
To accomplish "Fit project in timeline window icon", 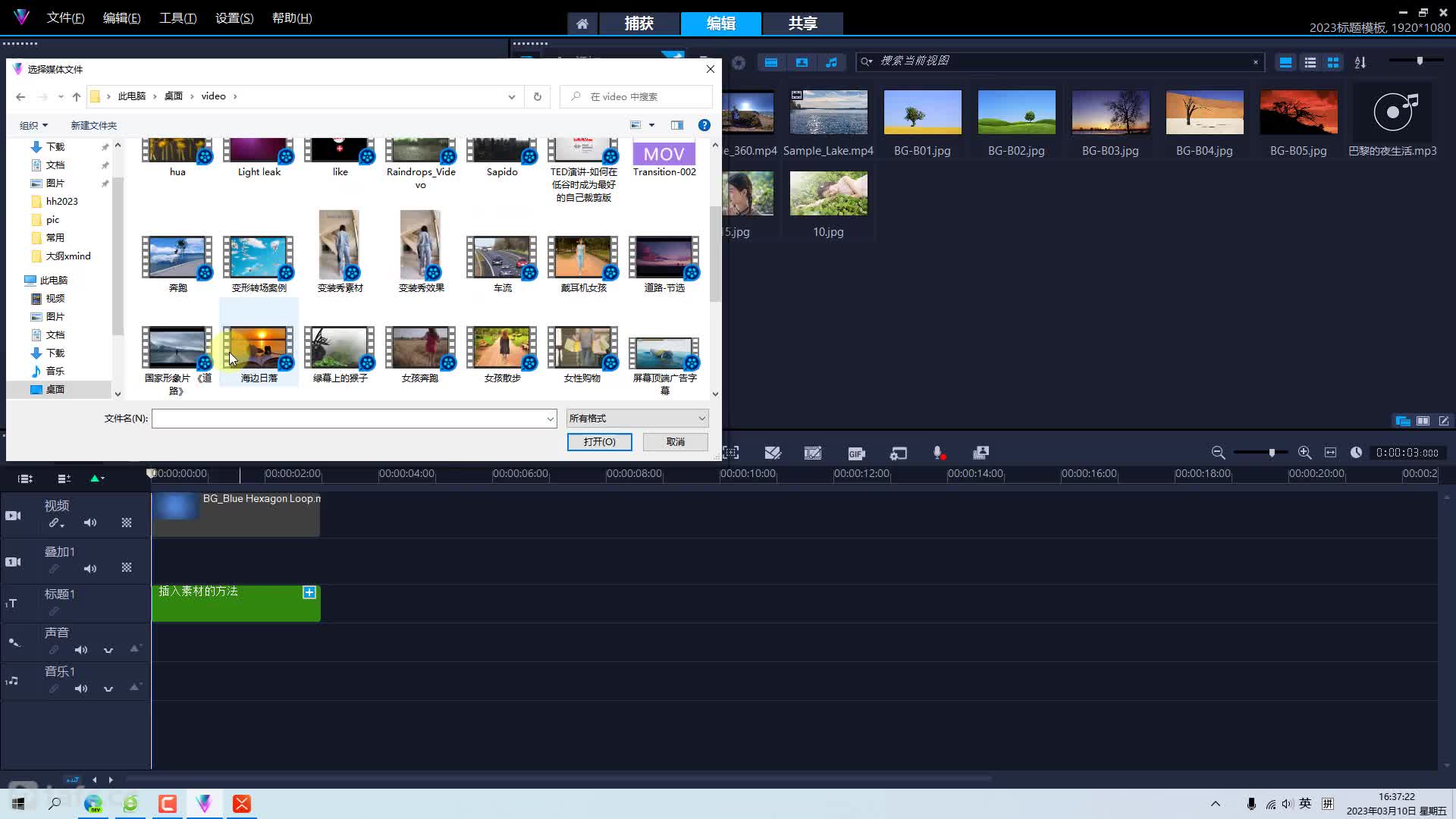I will click(x=1330, y=453).
